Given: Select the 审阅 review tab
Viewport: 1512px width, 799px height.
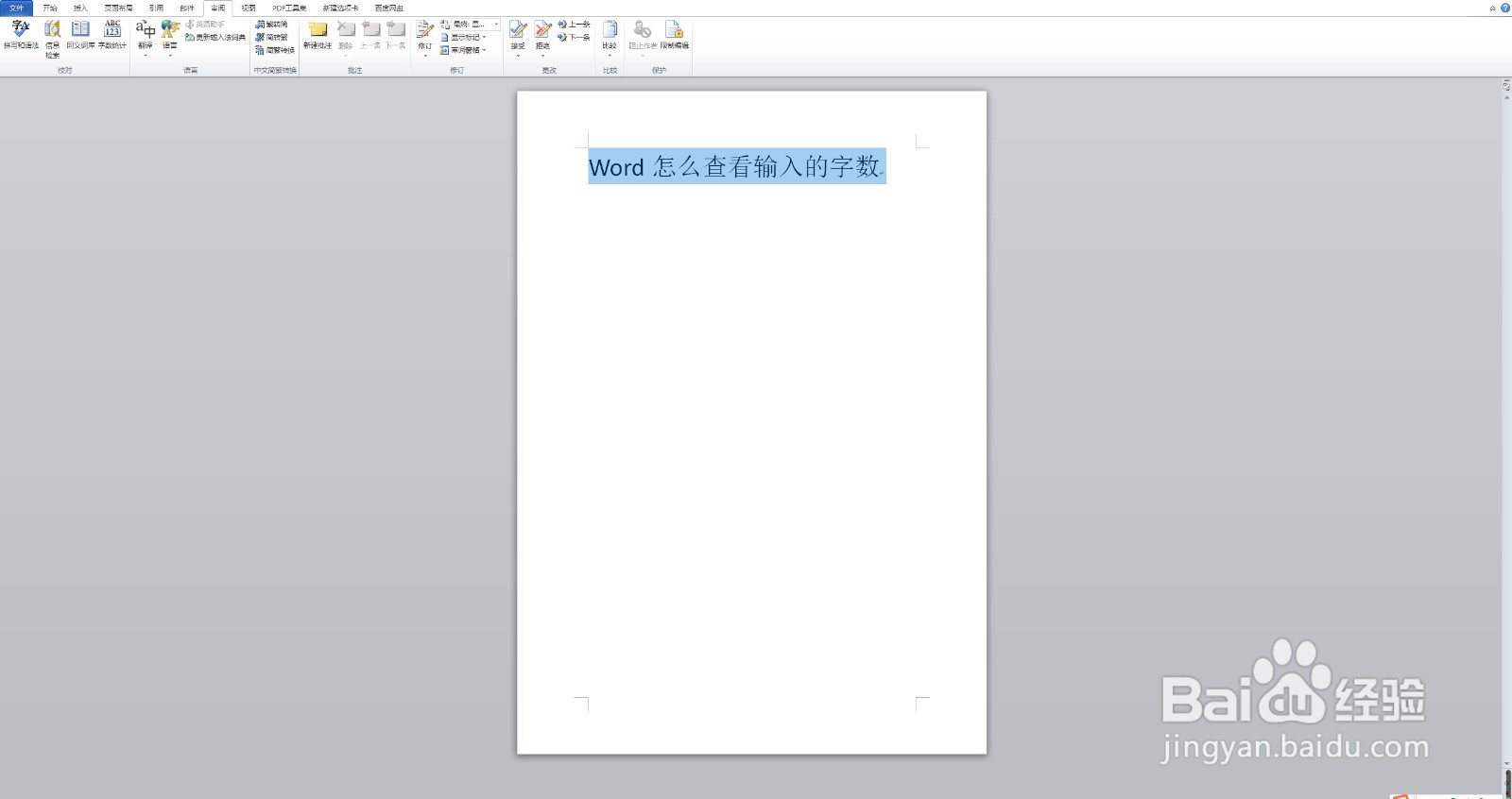Looking at the screenshot, I should (217, 8).
